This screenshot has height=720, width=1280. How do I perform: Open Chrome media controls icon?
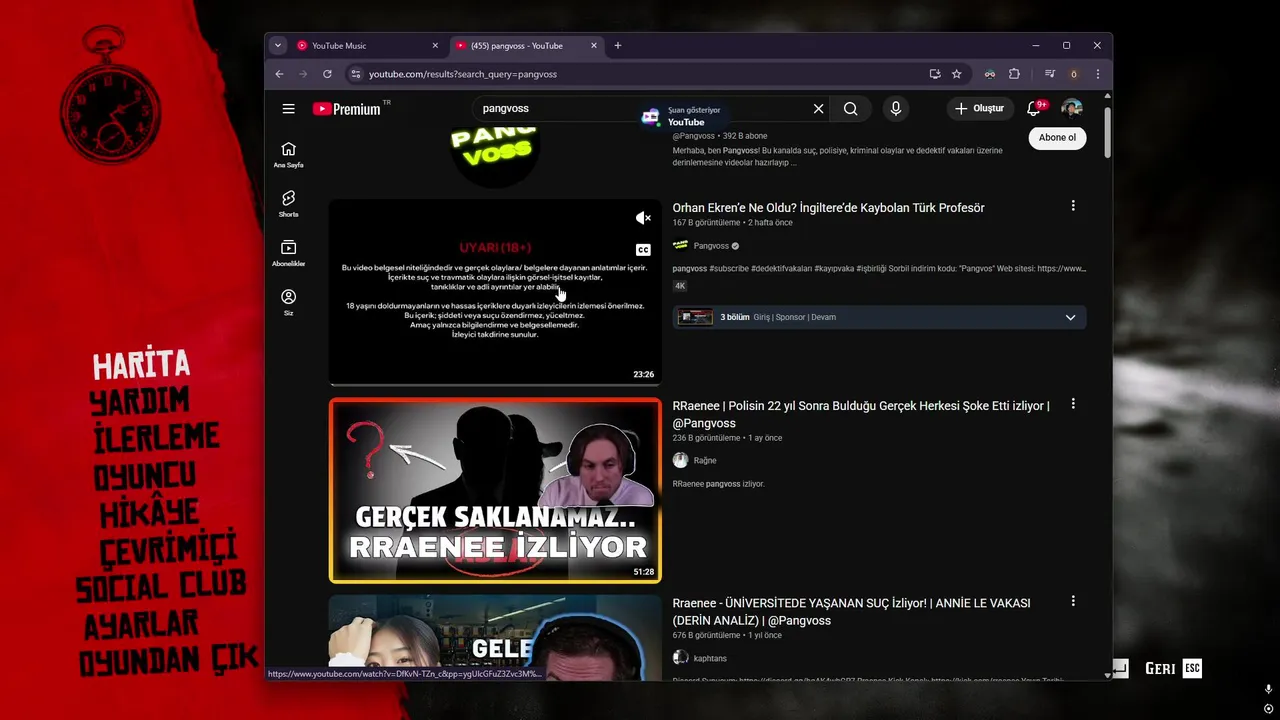point(1049,74)
